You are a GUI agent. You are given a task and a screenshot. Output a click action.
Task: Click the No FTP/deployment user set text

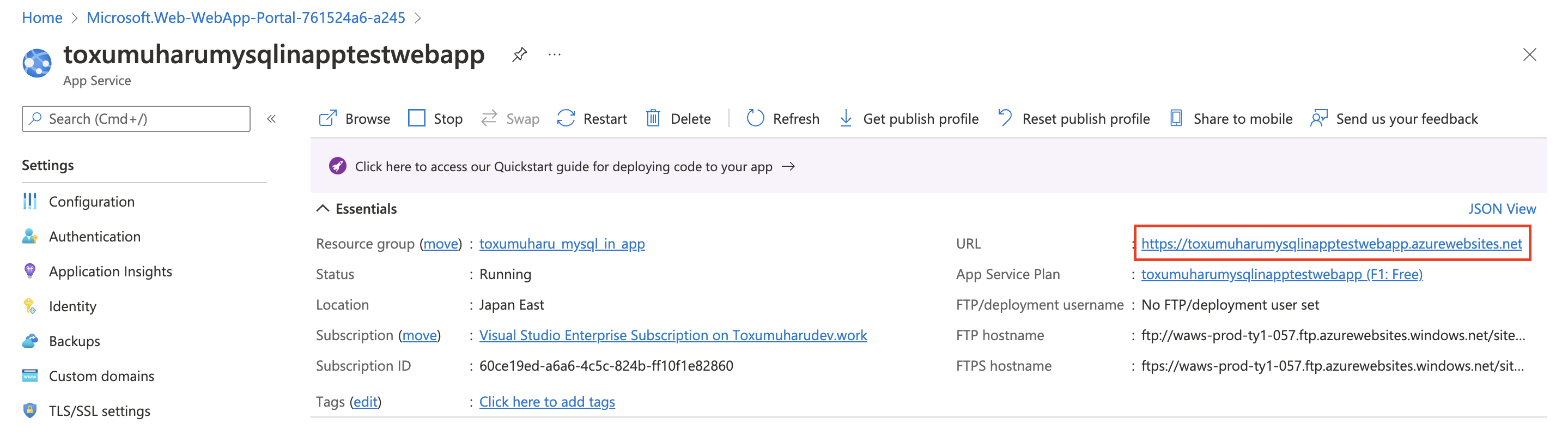point(1230,305)
